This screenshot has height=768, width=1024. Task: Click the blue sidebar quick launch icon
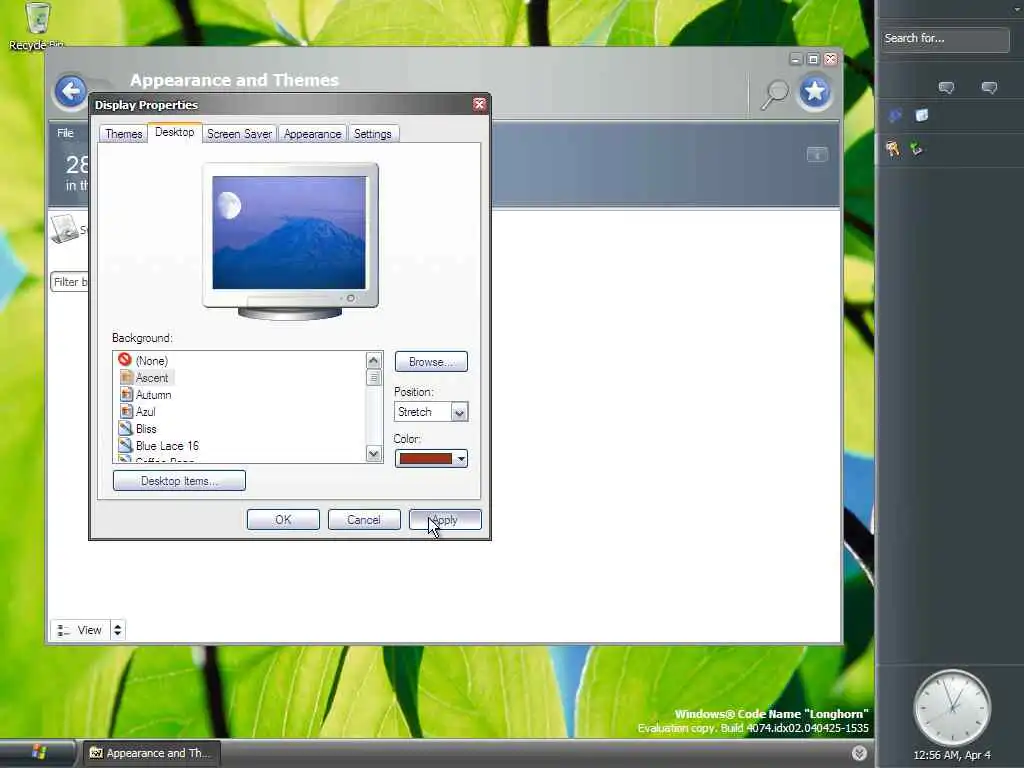click(x=895, y=116)
